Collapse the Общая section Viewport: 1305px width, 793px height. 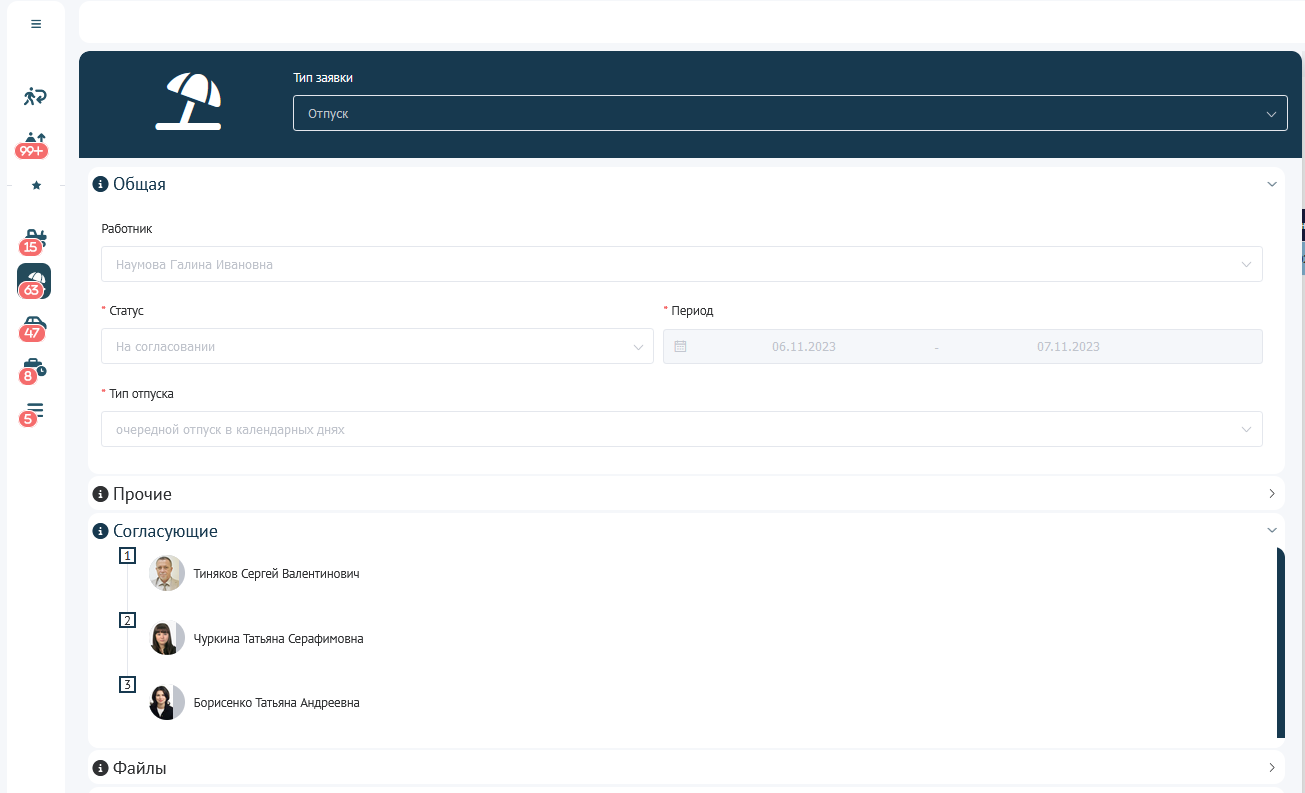(1272, 184)
